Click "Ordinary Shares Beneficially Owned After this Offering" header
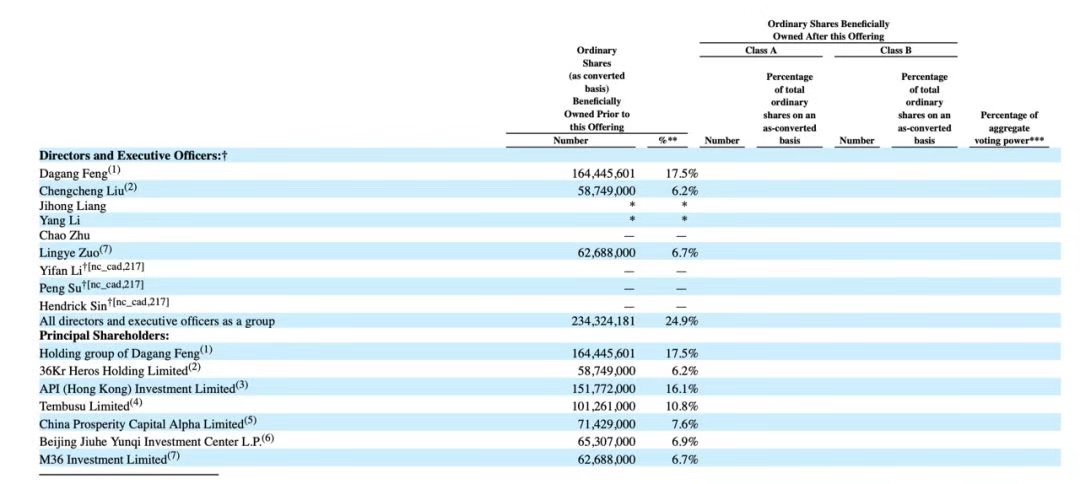The image size is (1080, 484). 828,30
